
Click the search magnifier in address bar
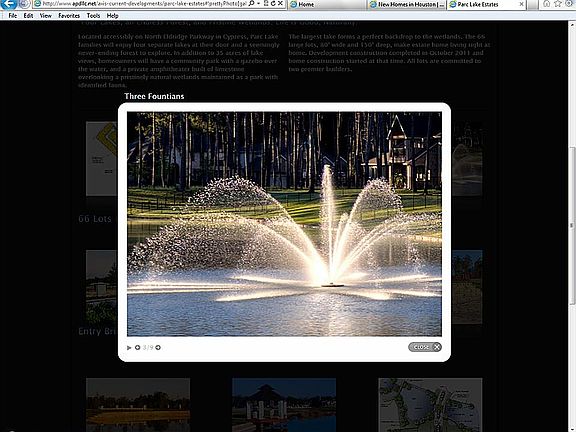click(x=252, y=4)
